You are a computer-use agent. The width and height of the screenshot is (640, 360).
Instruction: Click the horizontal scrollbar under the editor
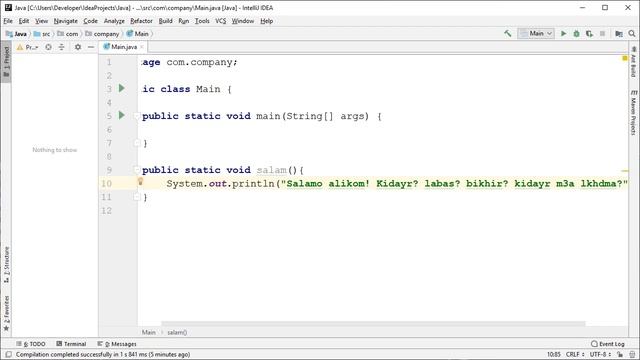coord(373,324)
